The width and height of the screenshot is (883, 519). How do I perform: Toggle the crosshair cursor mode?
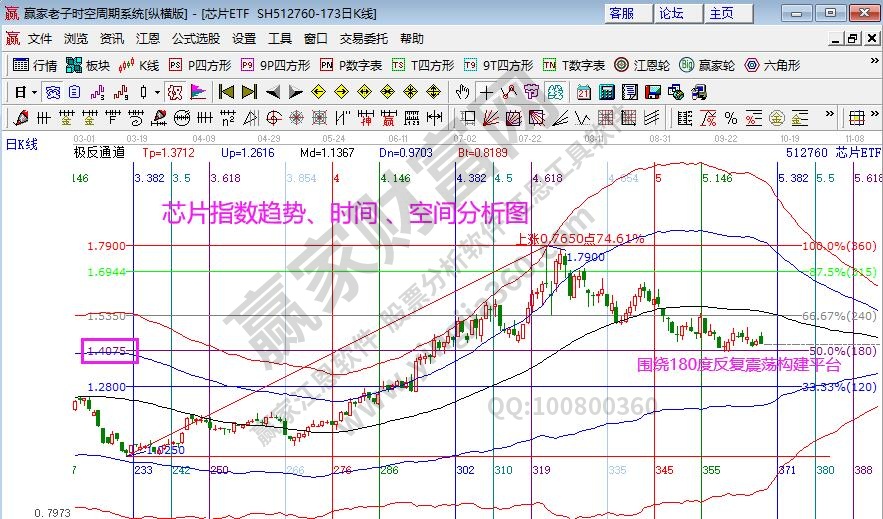[x=486, y=92]
